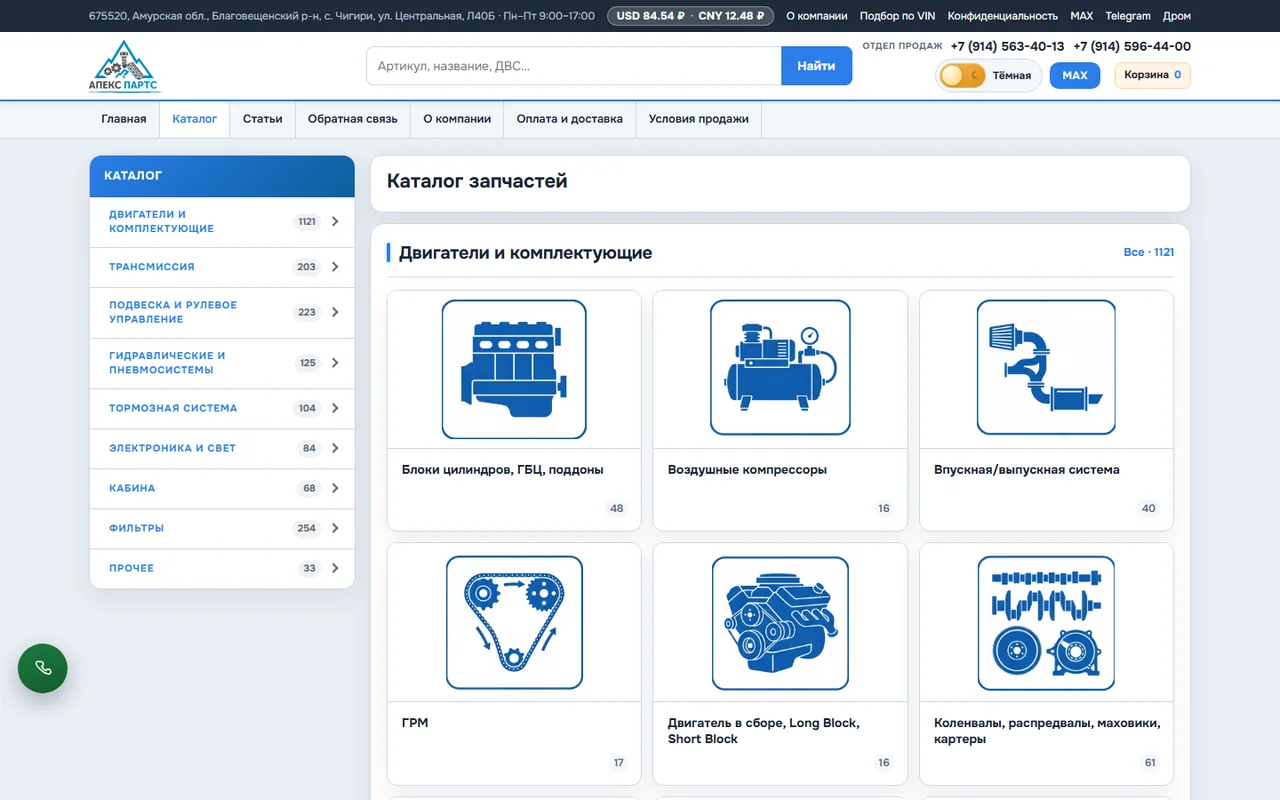Click the search field for article or name
The image size is (1280, 800).
(x=574, y=66)
